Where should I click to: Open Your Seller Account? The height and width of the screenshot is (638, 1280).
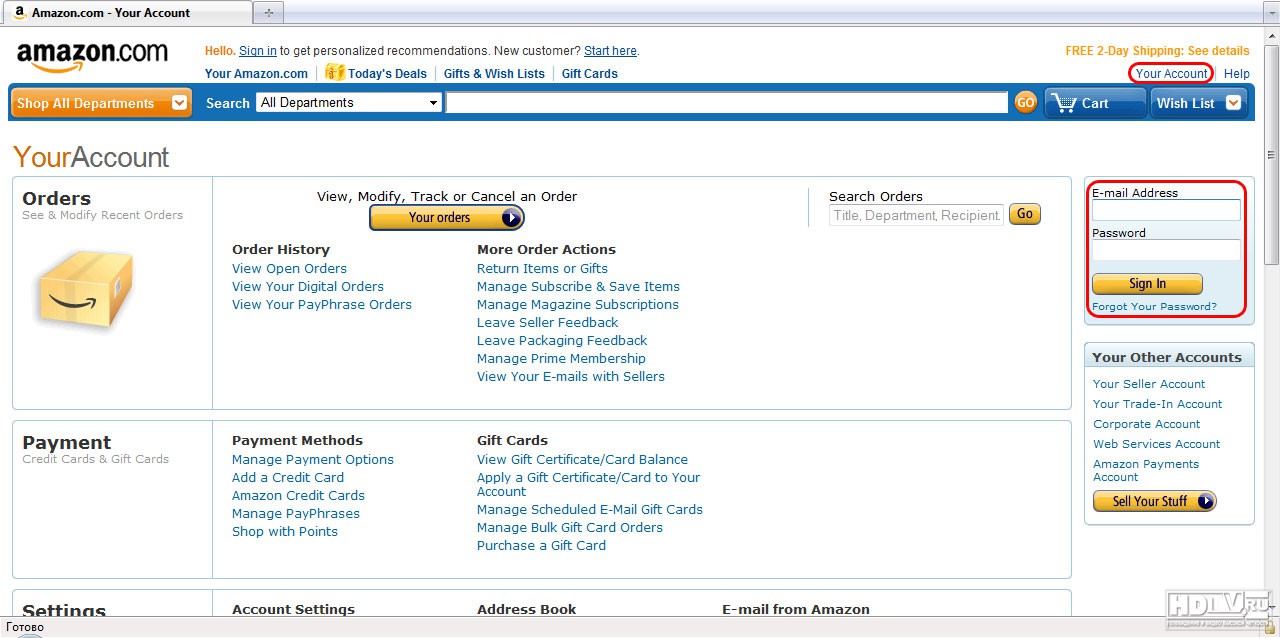pyautogui.click(x=1149, y=384)
